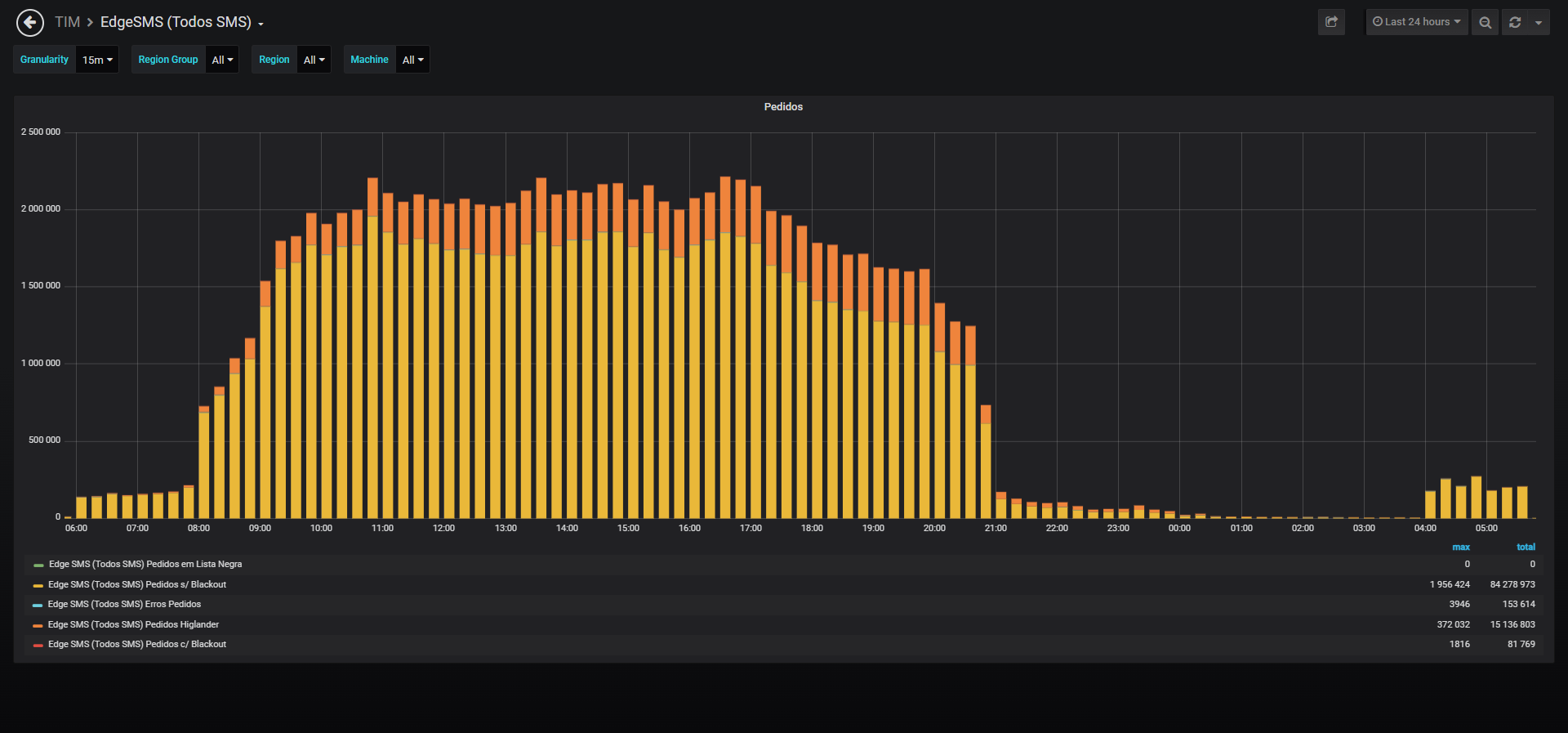The image size is (1568, 733).
Task: Open the refresh interval dropdown arrow
Action: pyautogui.click(x=1539, y=22)
